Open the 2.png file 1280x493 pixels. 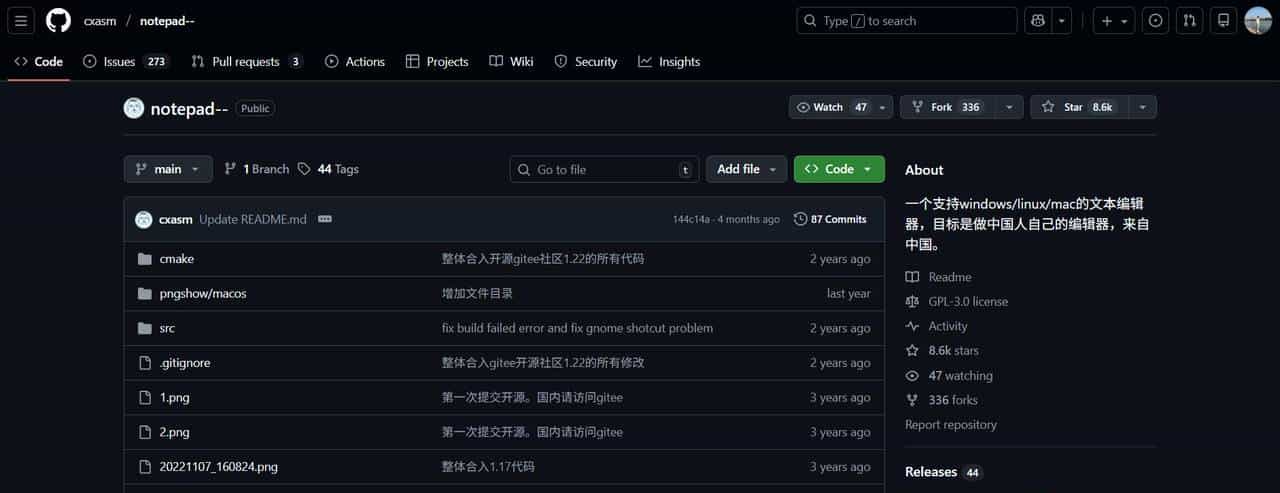174,432
